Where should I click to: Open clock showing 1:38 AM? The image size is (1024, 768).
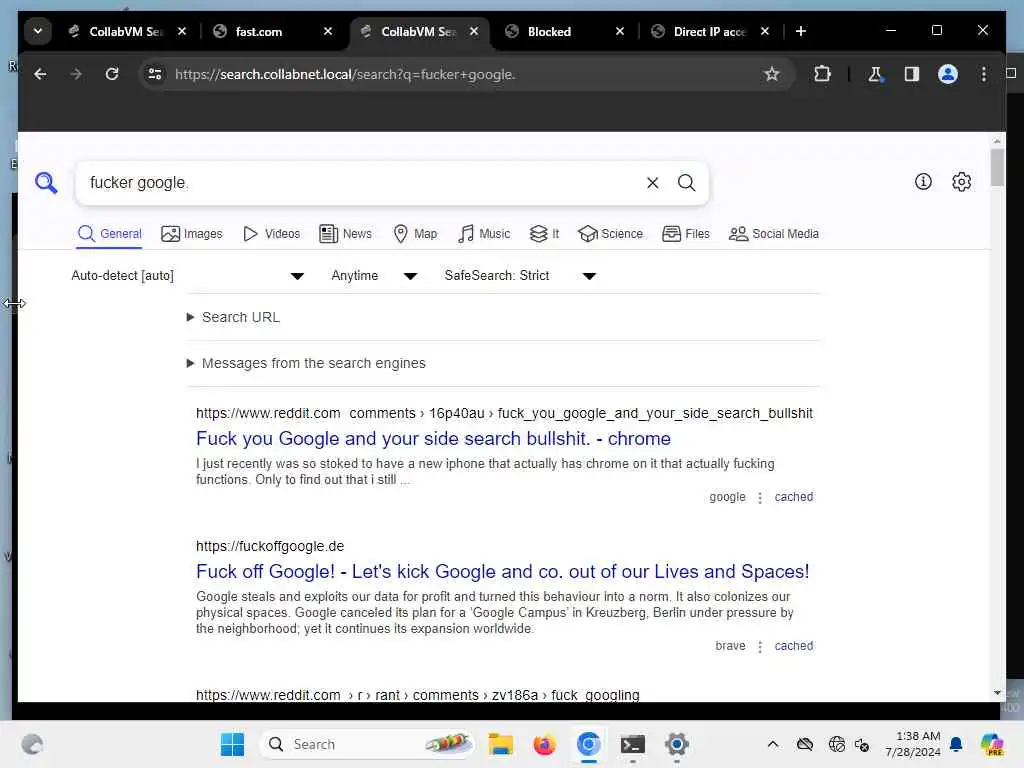click(x=913, y=744)
